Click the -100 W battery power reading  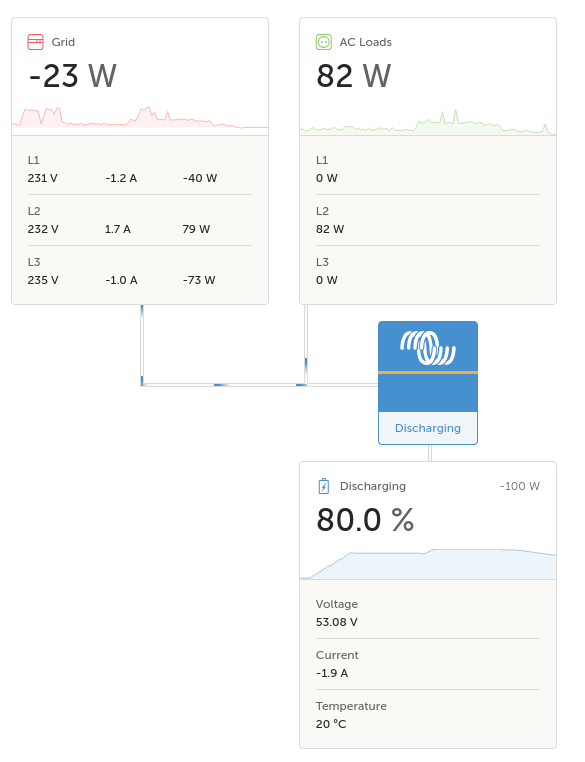(520, 486)
